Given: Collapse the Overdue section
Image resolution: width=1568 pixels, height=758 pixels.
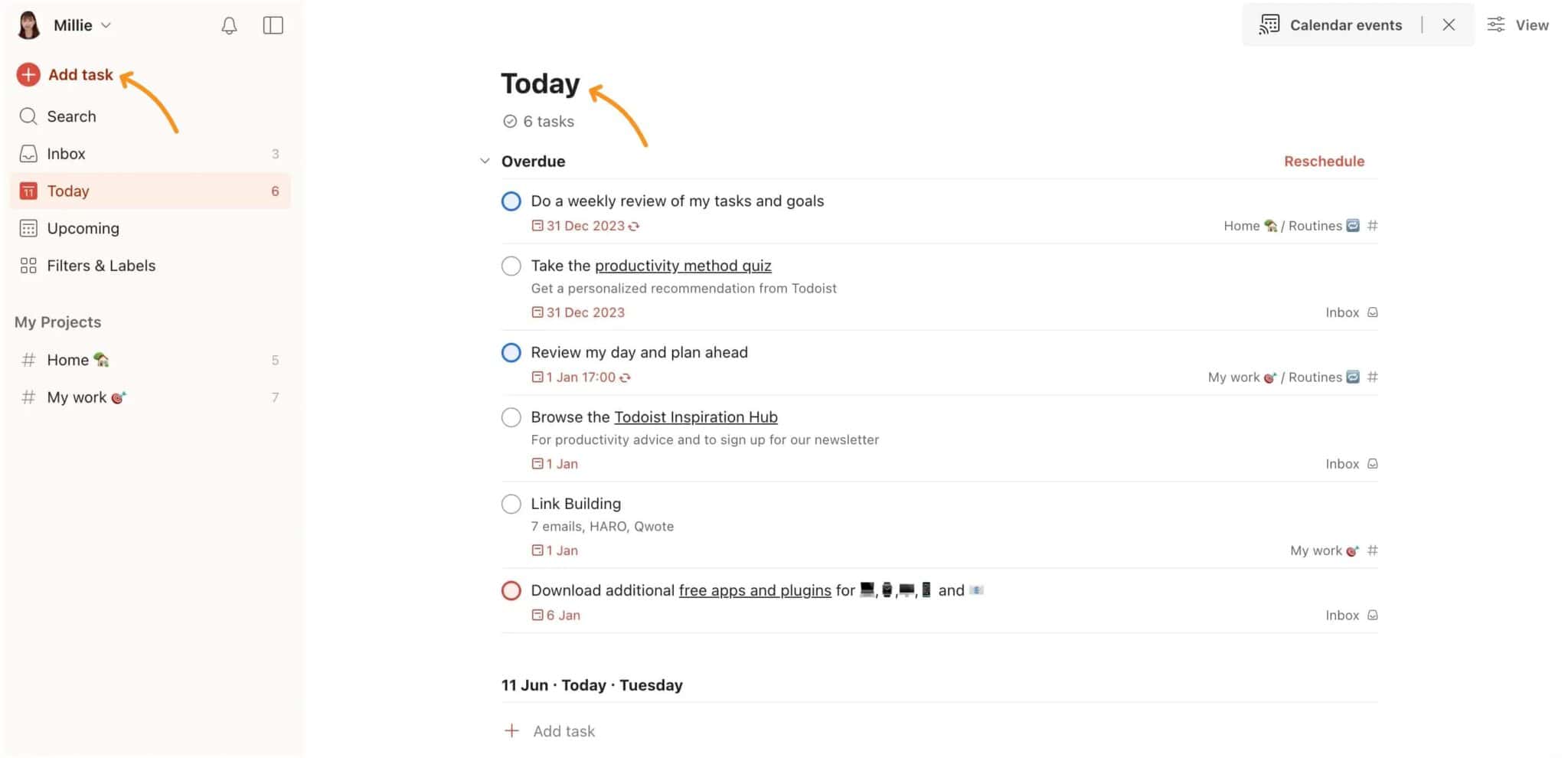Looking at the screenshot, I should 485,160.
